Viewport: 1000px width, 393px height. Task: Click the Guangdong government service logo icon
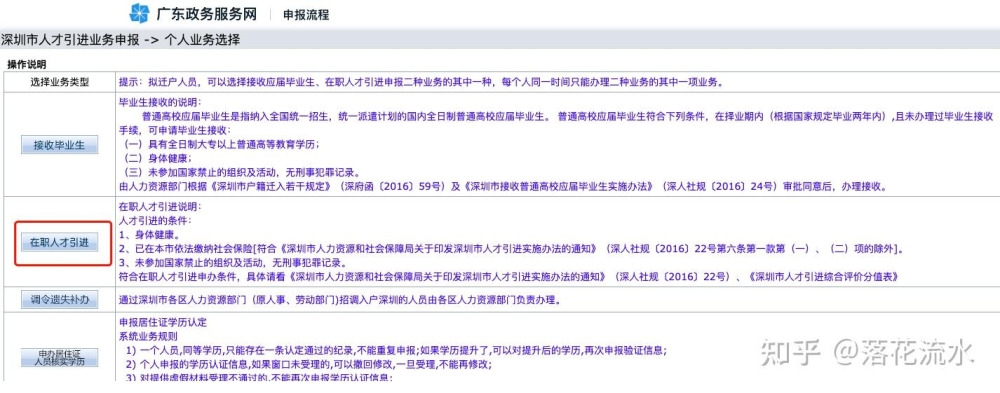(139, 13)
